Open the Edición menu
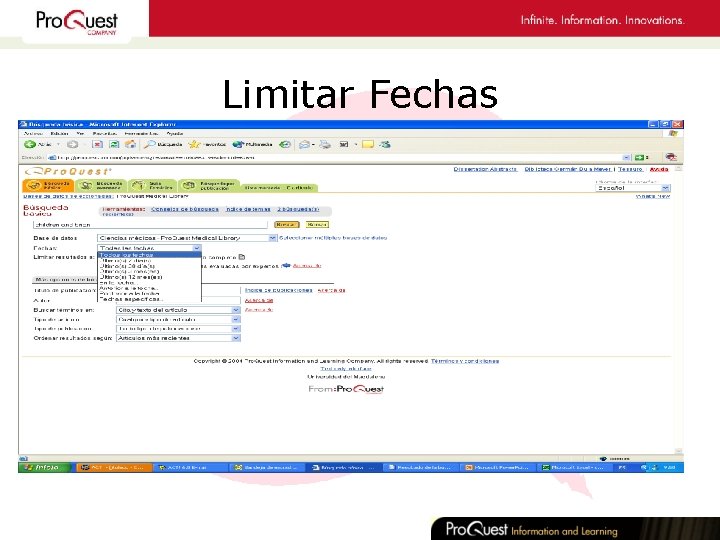This screenshot has width=720, height=540. [59, 134]
